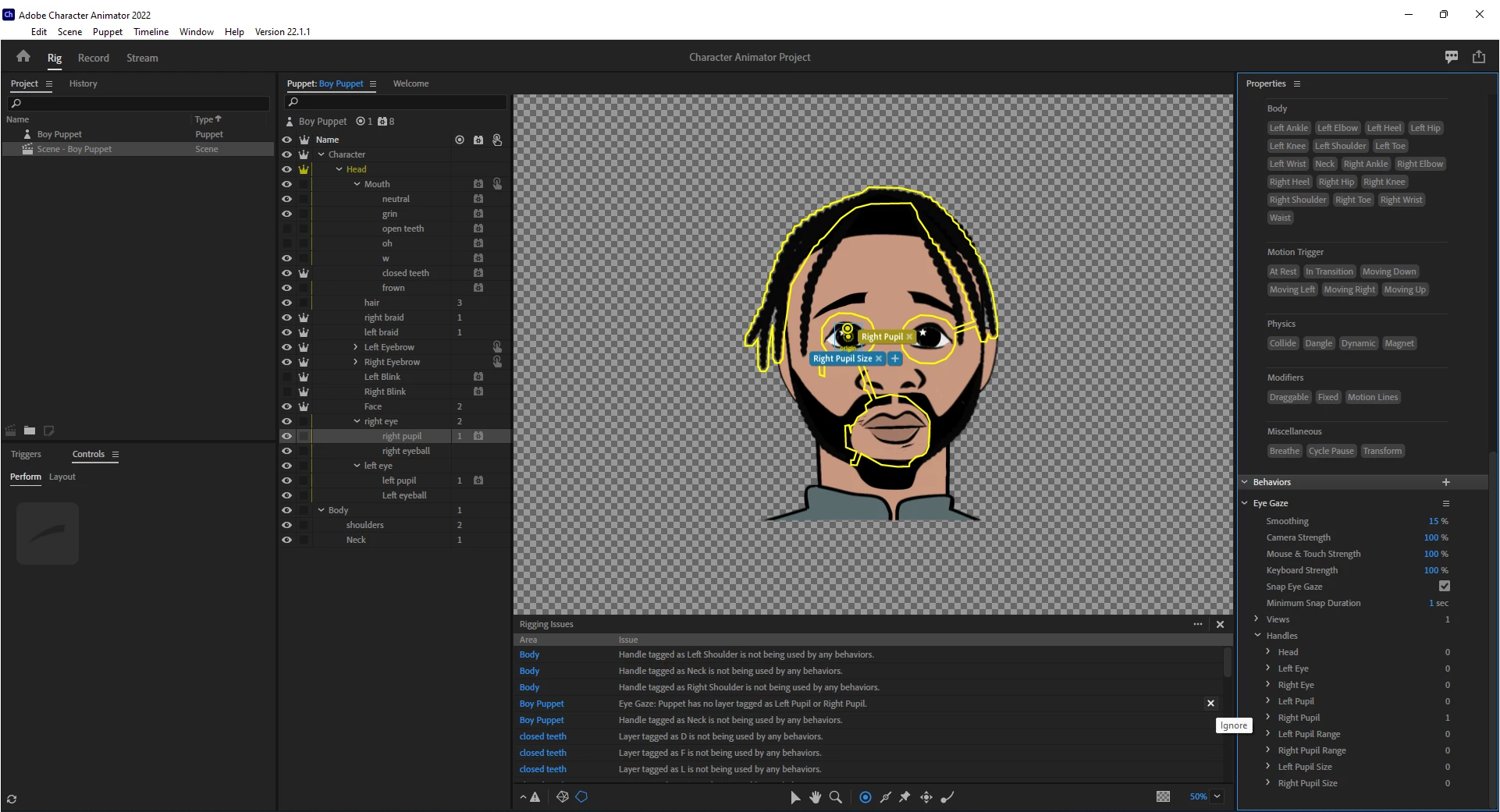Image resolution: width=1500 pixels, height=812 pixels.
Task: Hide the shoulders layer
Action: [x=286, y=525]
